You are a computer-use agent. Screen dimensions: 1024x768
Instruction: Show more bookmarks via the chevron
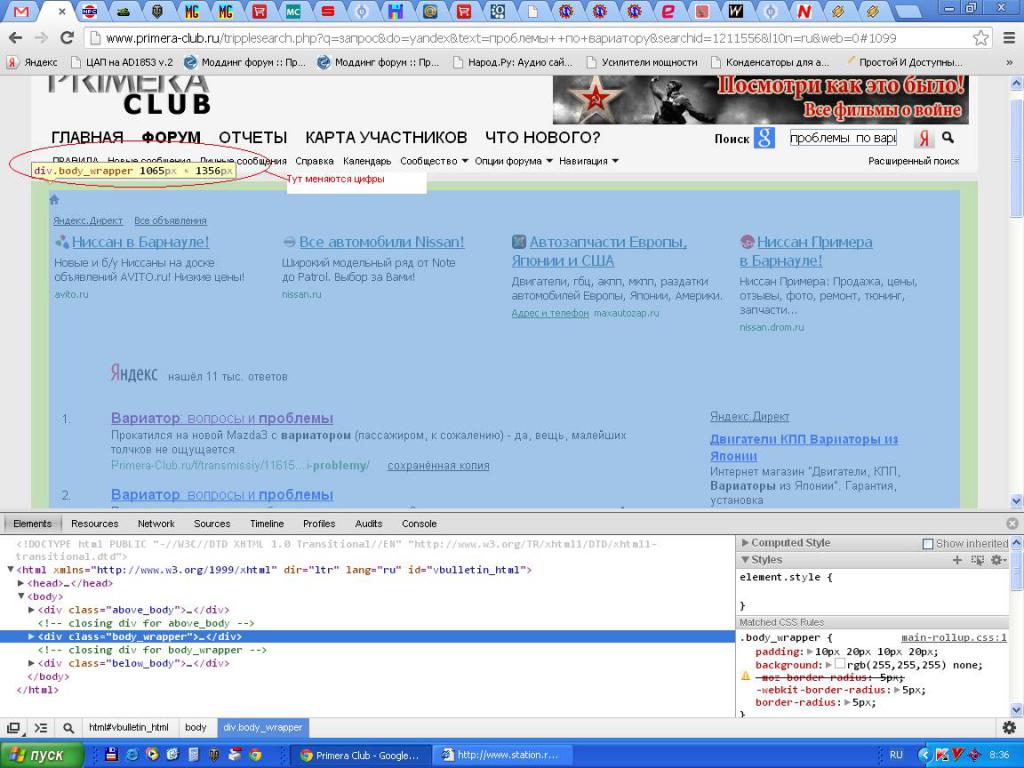[1010, 63]
